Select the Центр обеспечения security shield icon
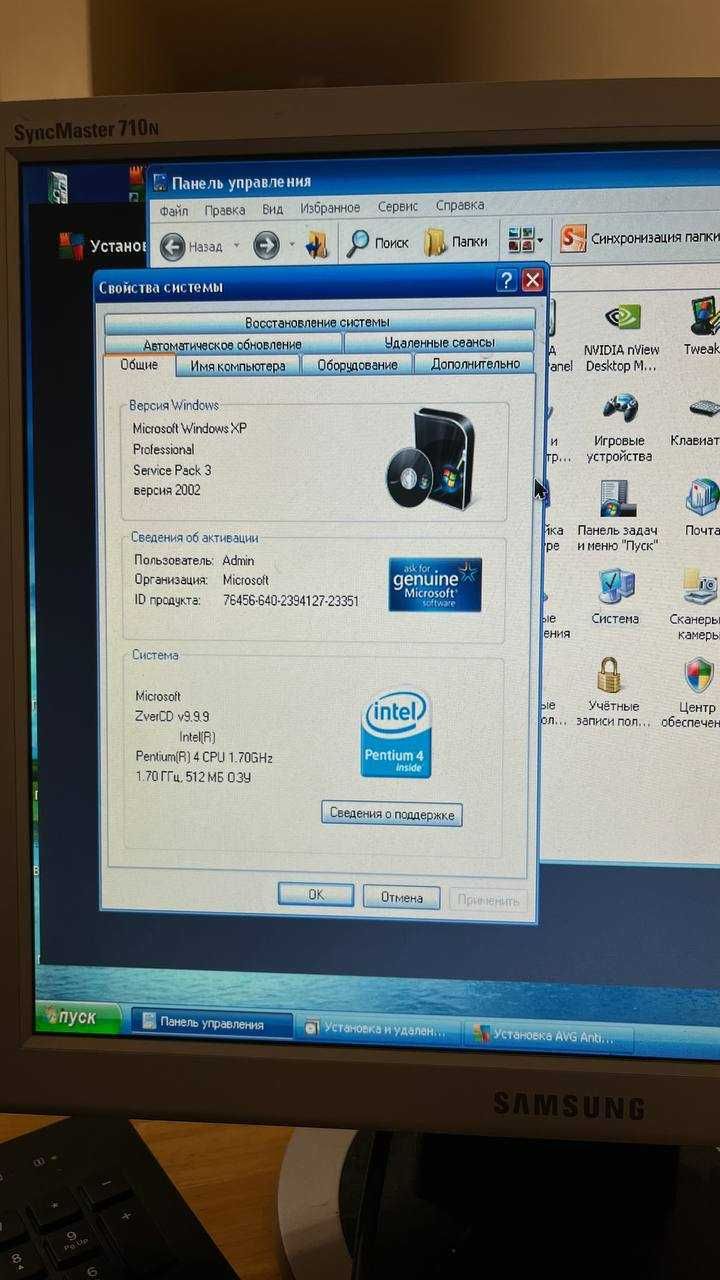This screenshot has height=1280, width=720. click(x=693, y=690)
